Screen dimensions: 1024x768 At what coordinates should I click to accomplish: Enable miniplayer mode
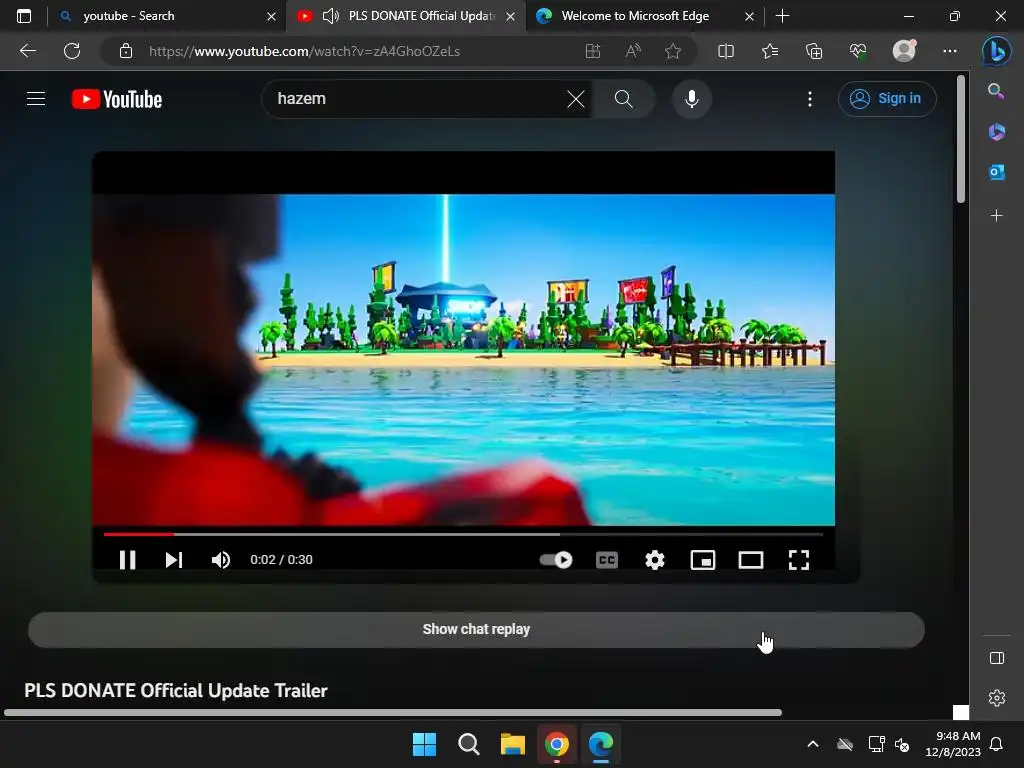pos(703,560)
